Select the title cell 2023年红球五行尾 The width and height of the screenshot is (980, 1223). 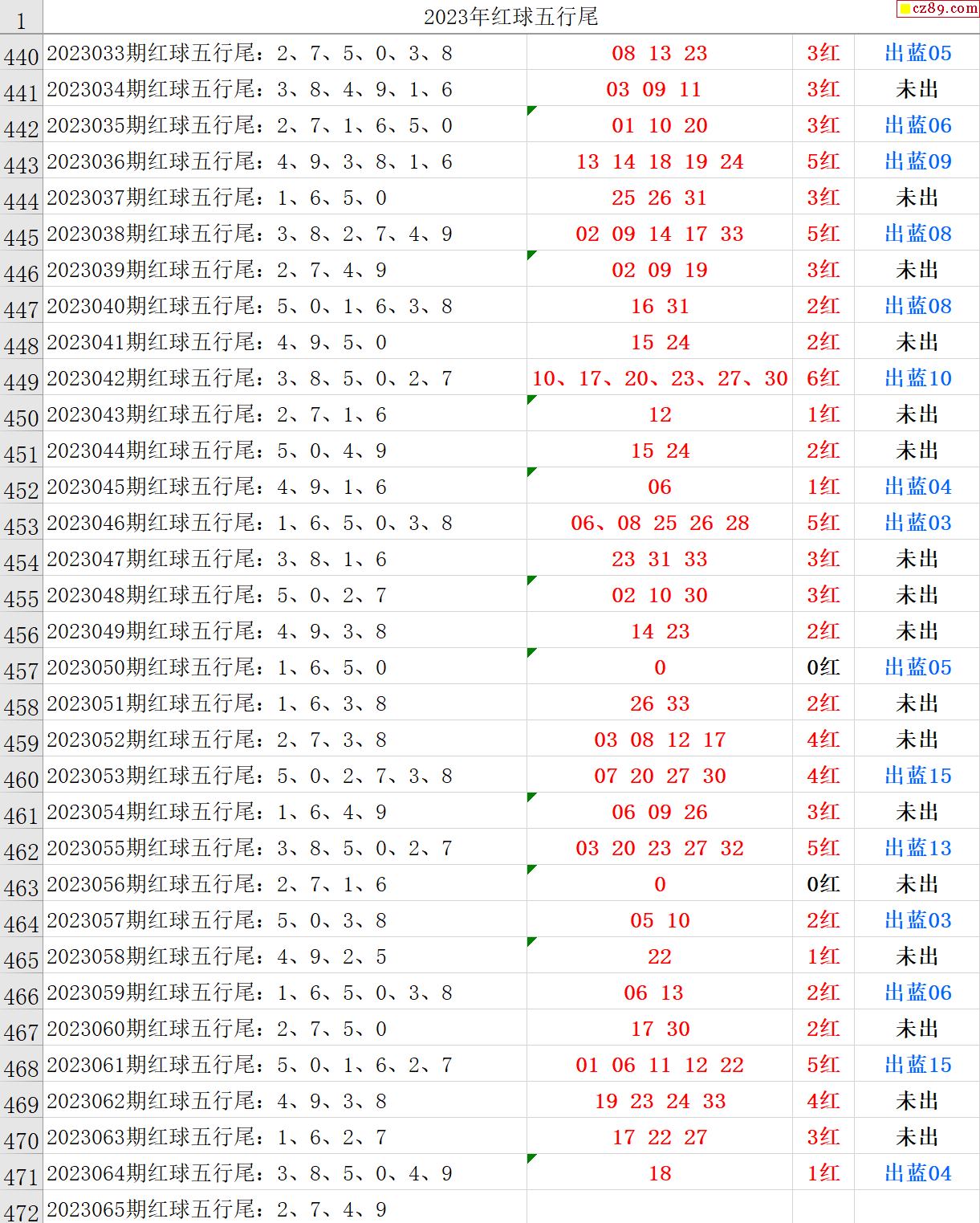point(510,17)
